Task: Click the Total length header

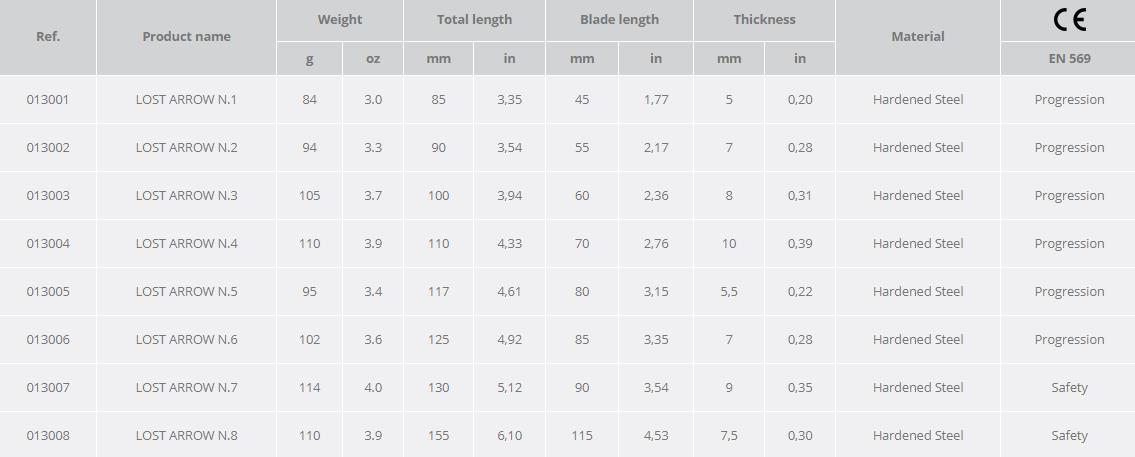Action: coord(474,20)
